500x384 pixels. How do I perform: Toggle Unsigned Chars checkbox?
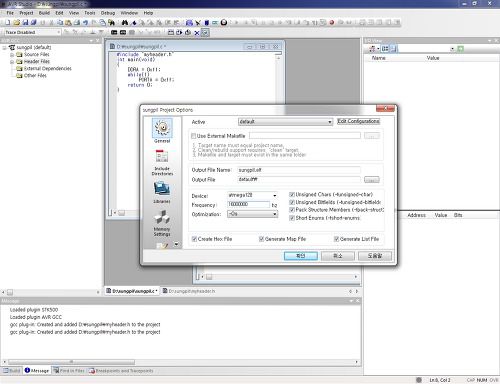coord(292,194)
